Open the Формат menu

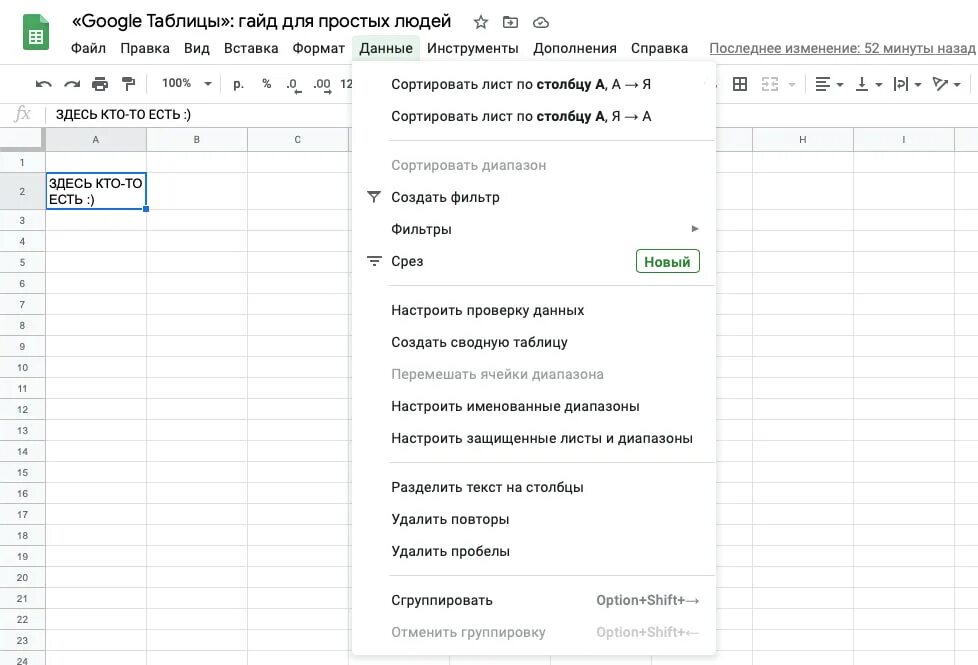tap(318, 48)
